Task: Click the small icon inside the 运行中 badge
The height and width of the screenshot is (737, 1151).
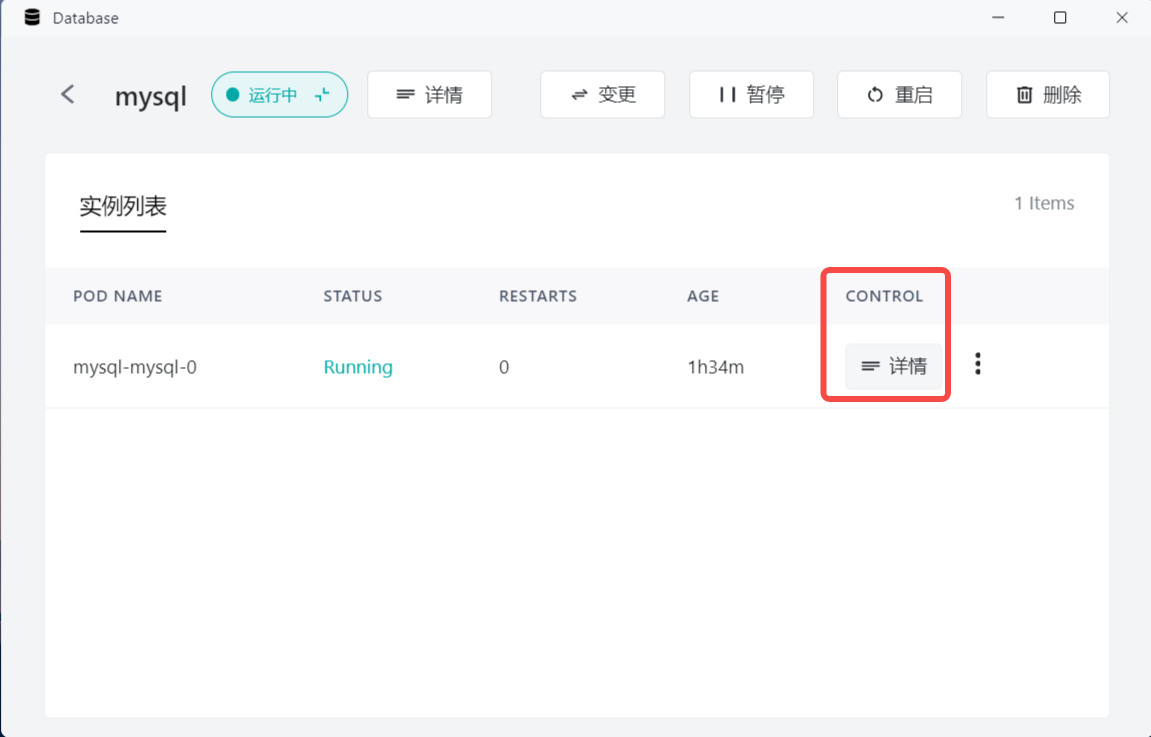Action: click(321, 95)
